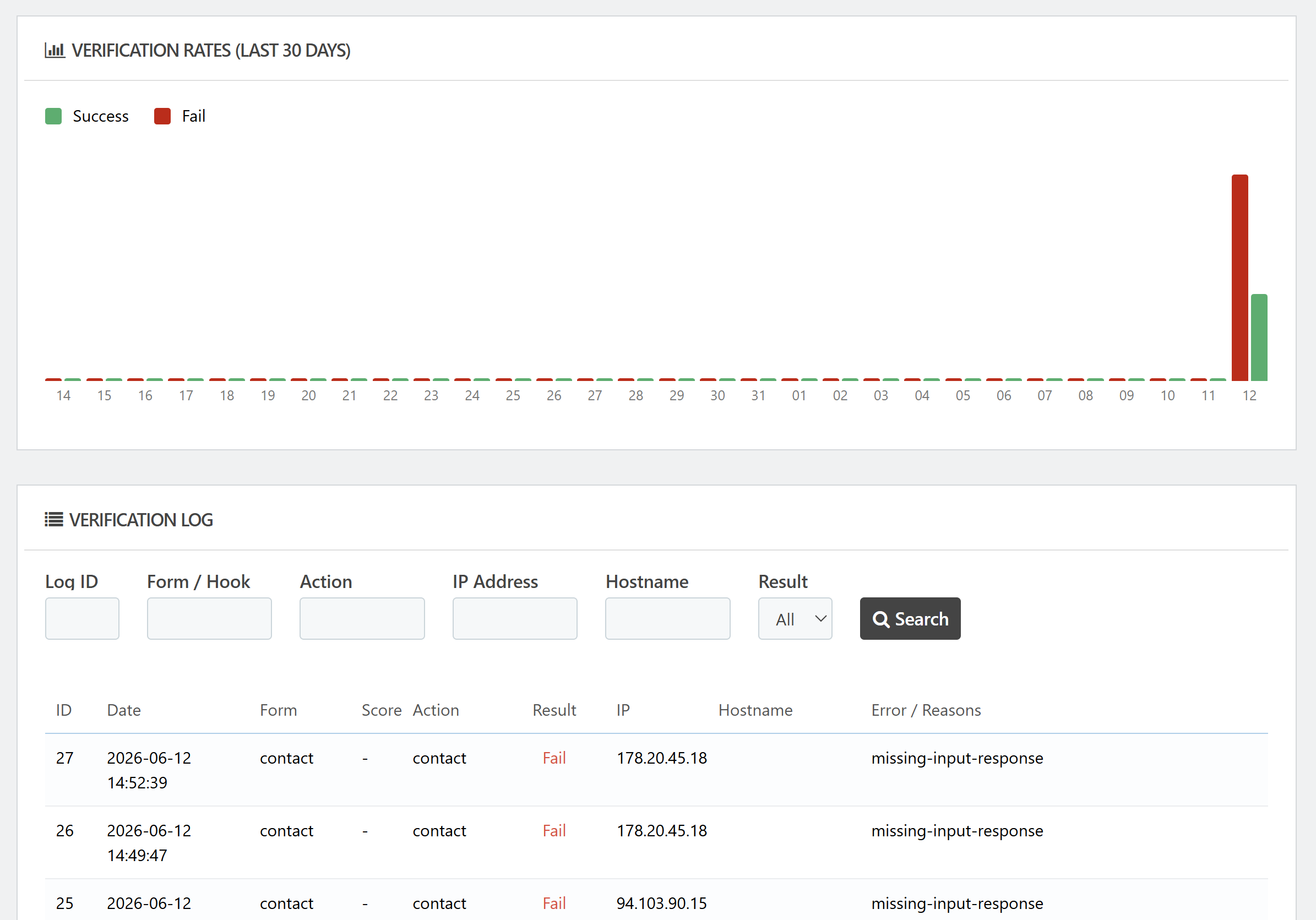Click IP 94.103.90.15 in row 25
The width and height of the screenshot is (1316, 920).
click(662, 903)
